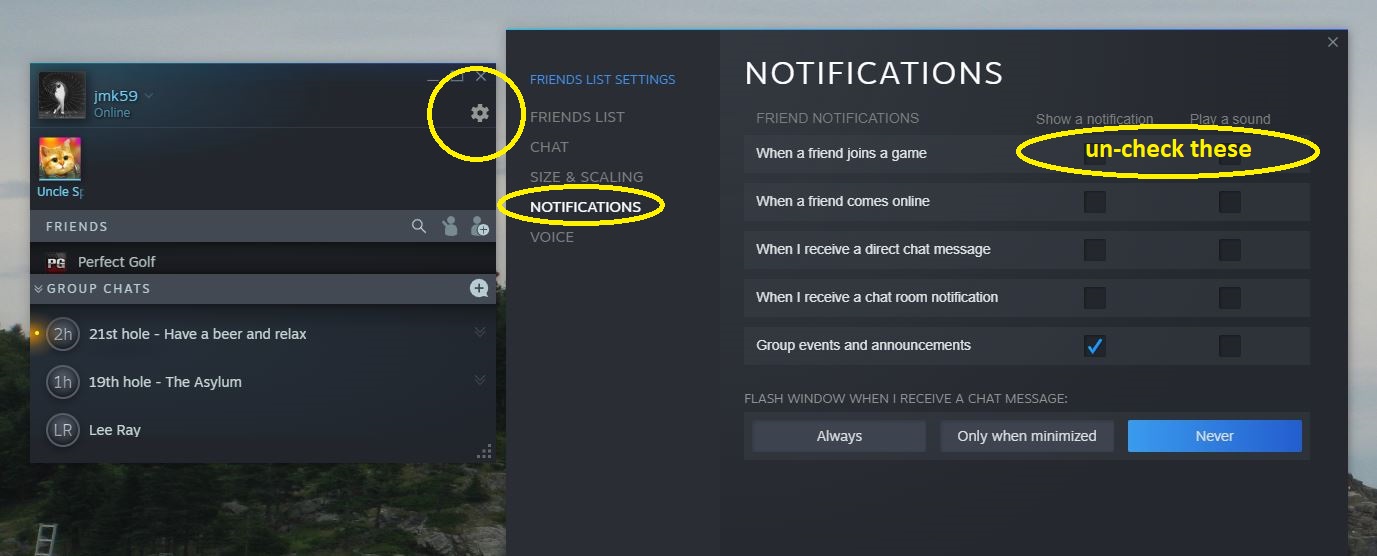This screenshot has height=556, width=1377.
Task: Click the LR avatar for Lee Ray
Action: click(x=62, y=430)
